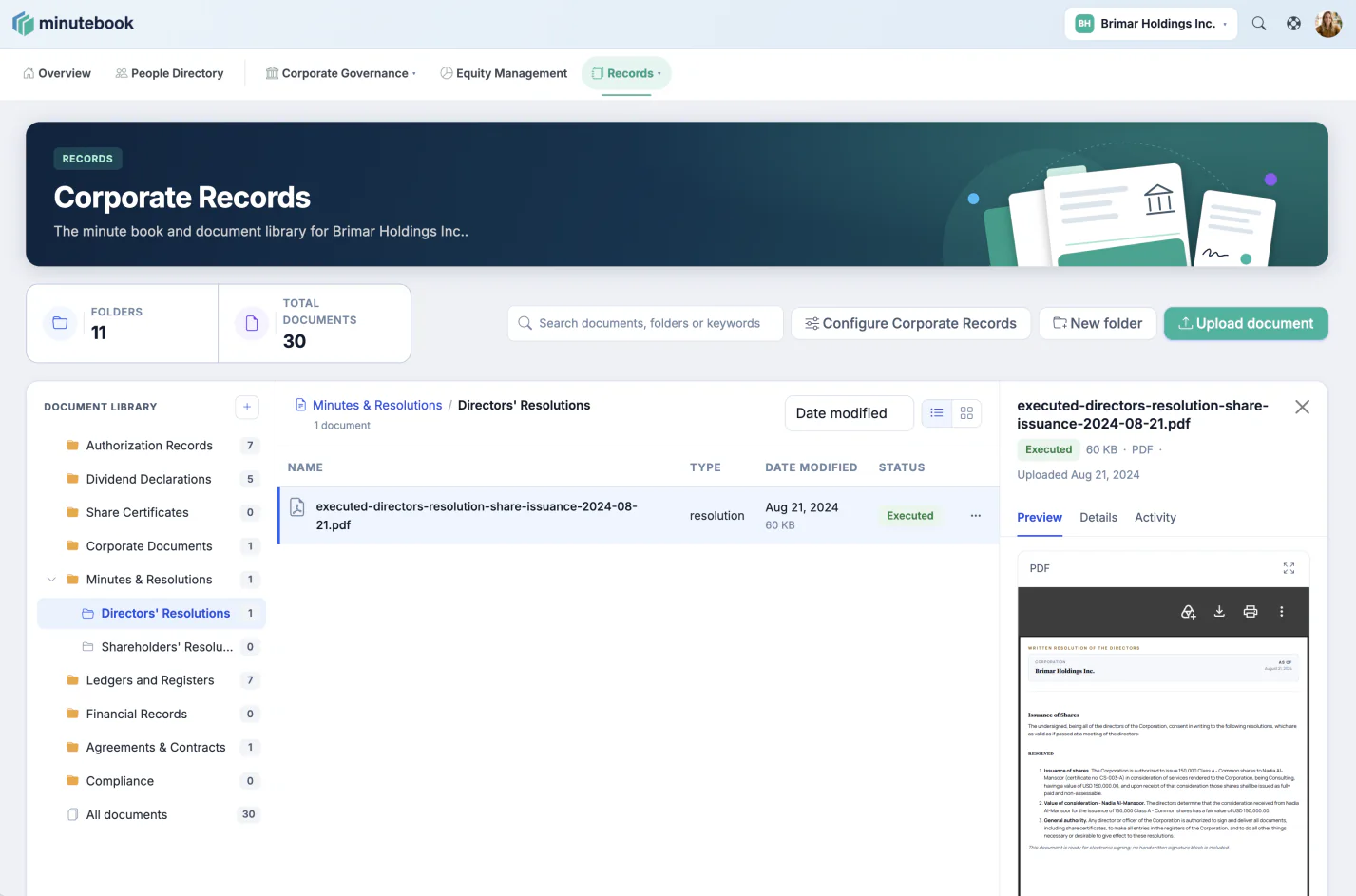Select the Ledgers and Registers folder
Screen dimensions: 1356x896
151,680
